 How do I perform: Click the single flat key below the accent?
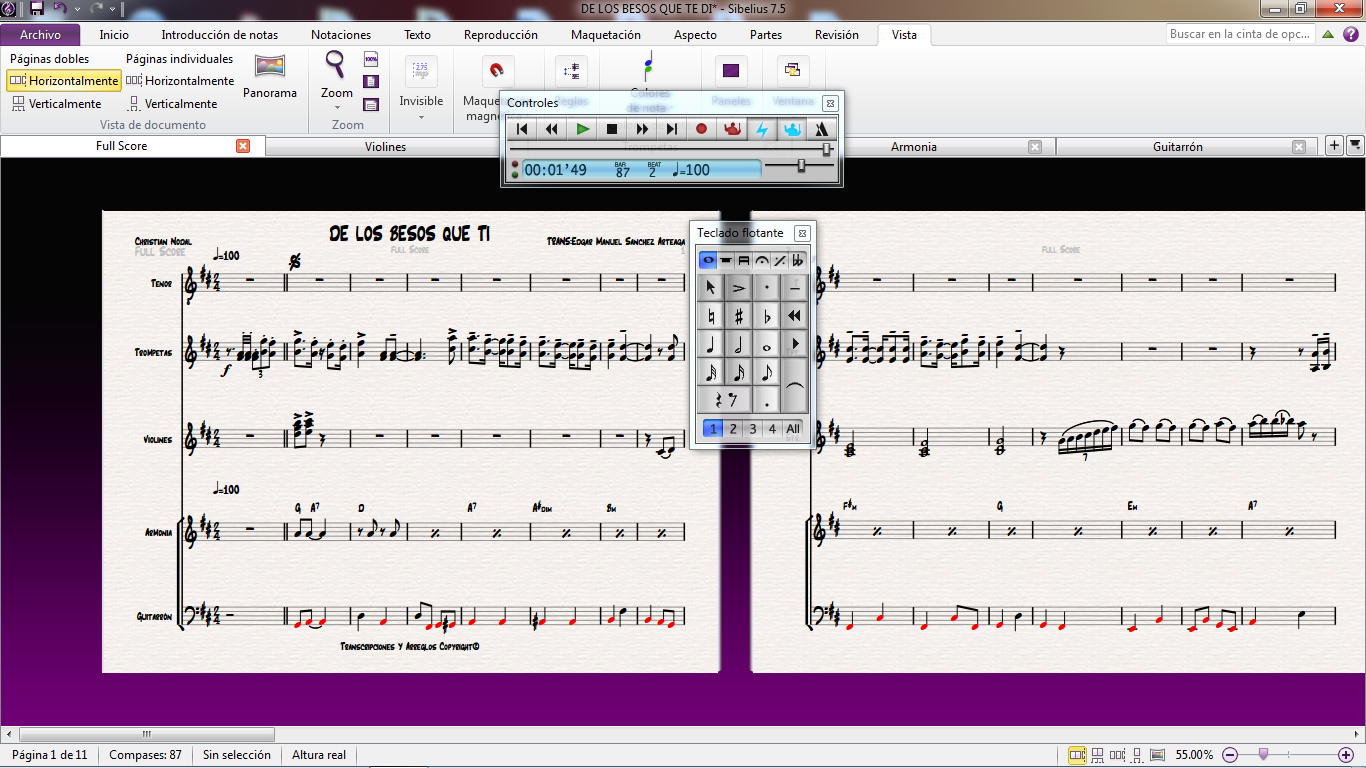click(766, 317)
